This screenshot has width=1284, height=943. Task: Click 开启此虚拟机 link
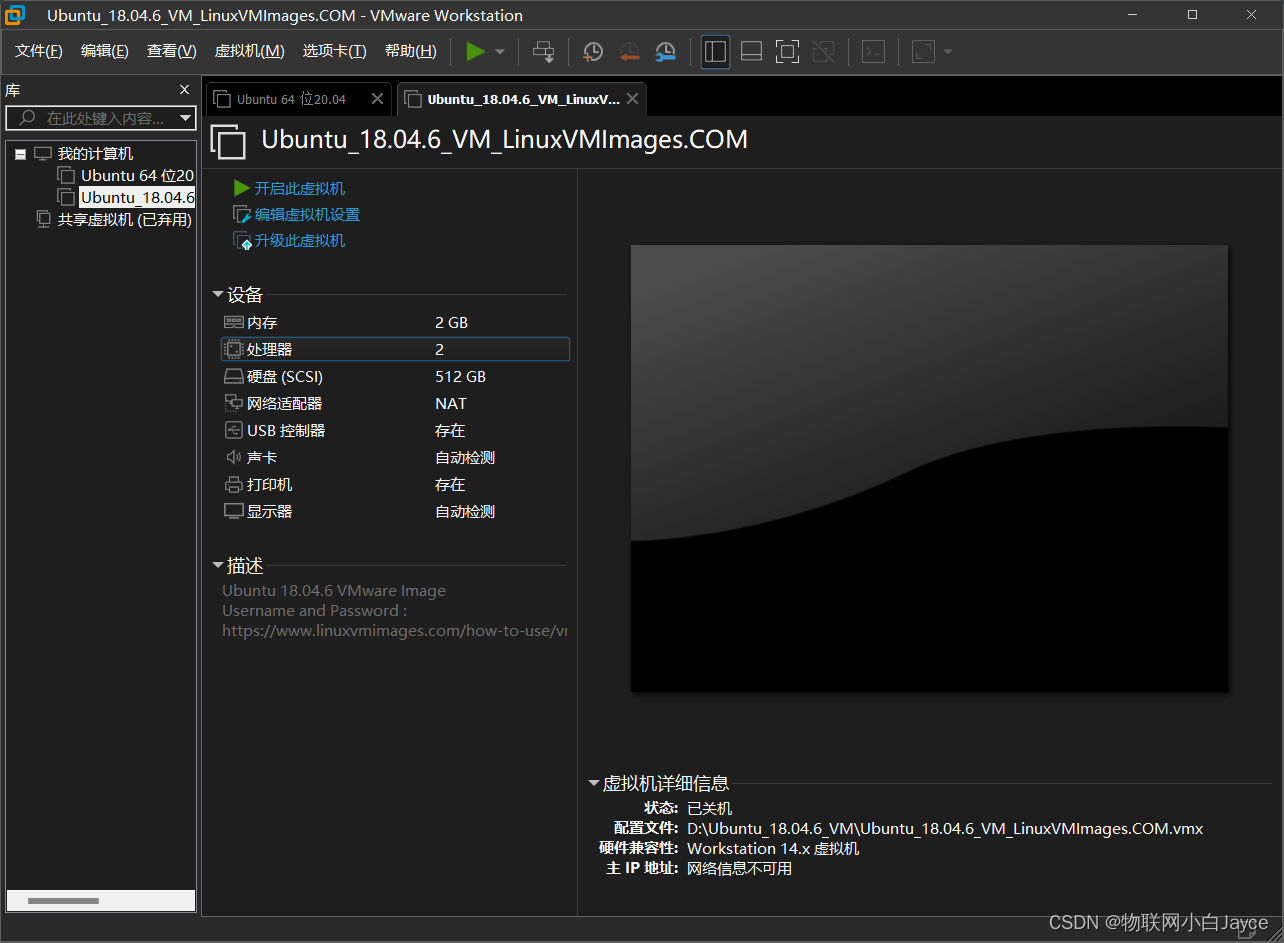pos(299,188)
